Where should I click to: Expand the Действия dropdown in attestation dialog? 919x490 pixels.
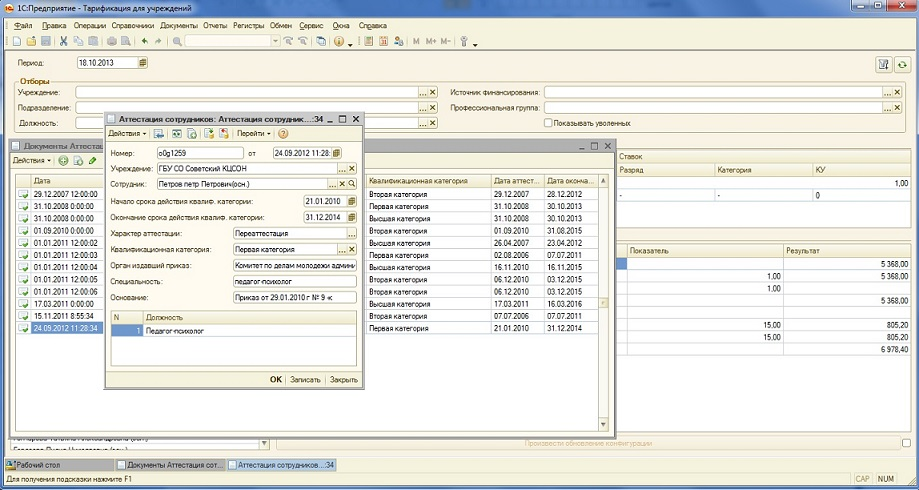point(127,133)
